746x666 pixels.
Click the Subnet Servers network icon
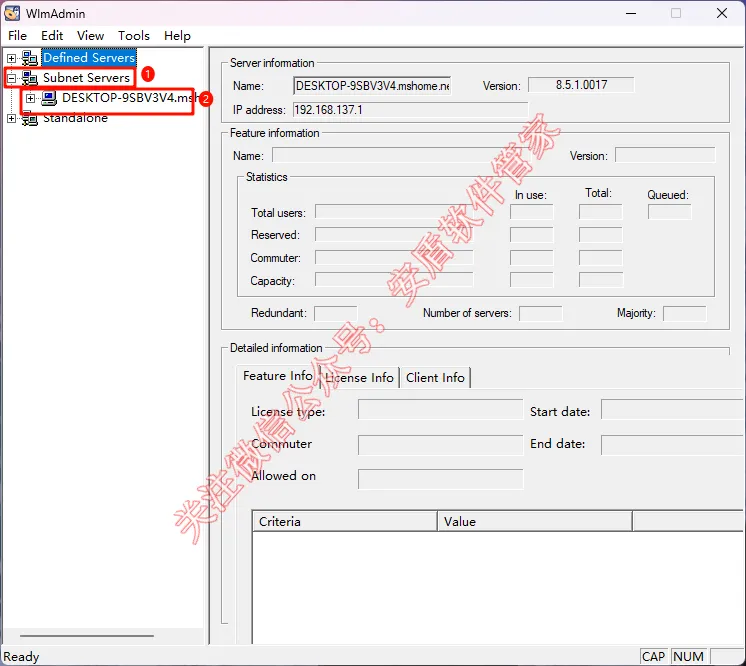(29, 78)
